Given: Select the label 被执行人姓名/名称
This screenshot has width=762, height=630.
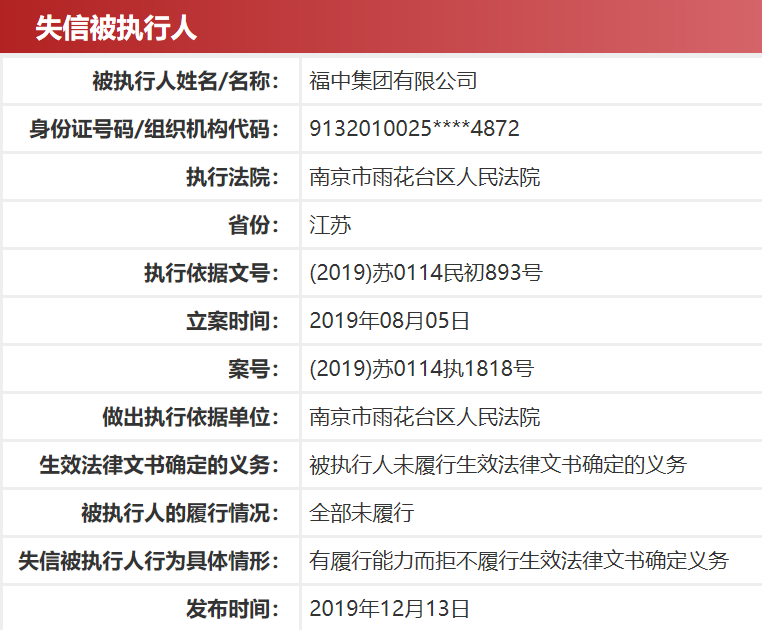Looking at the screenshot, I should pos(186,81).
